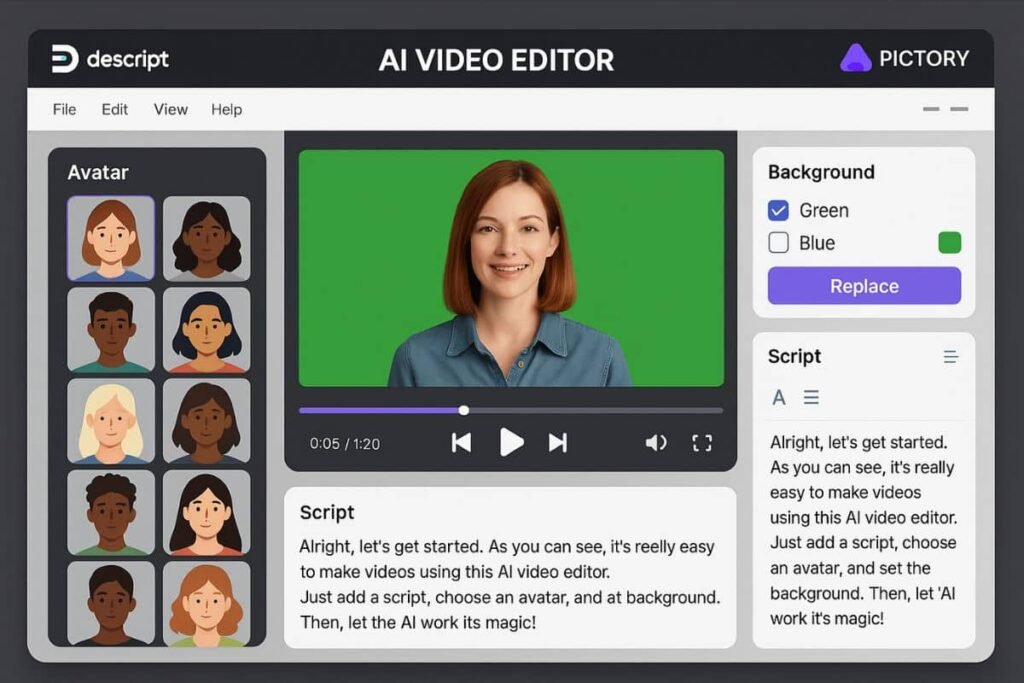Viewport: 1024px width, 683px height.
Task: Enter fullscreen video mode
Action: 702,443
